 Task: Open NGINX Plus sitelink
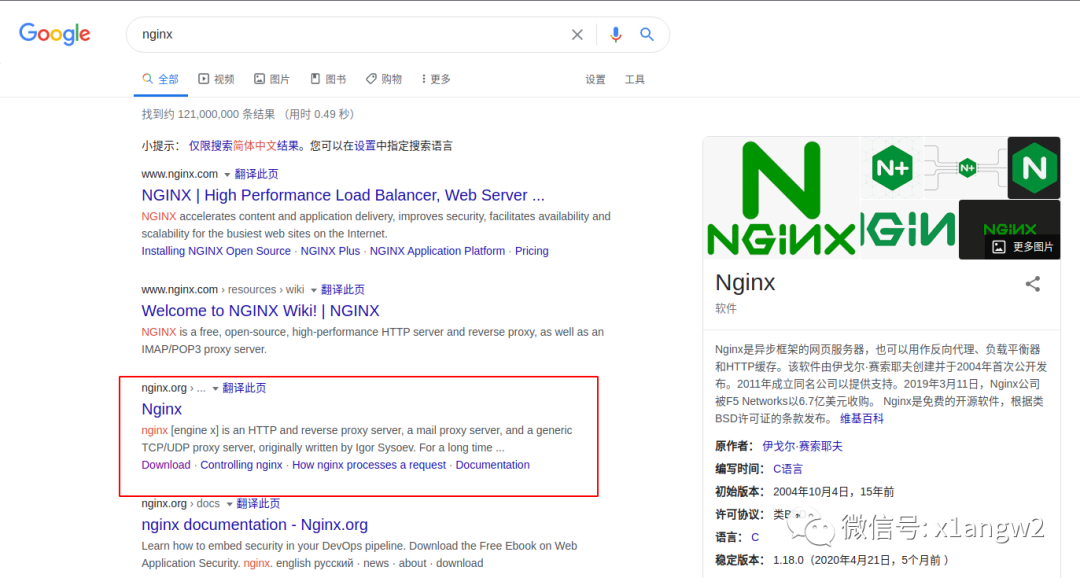click(x=330, y=251)
